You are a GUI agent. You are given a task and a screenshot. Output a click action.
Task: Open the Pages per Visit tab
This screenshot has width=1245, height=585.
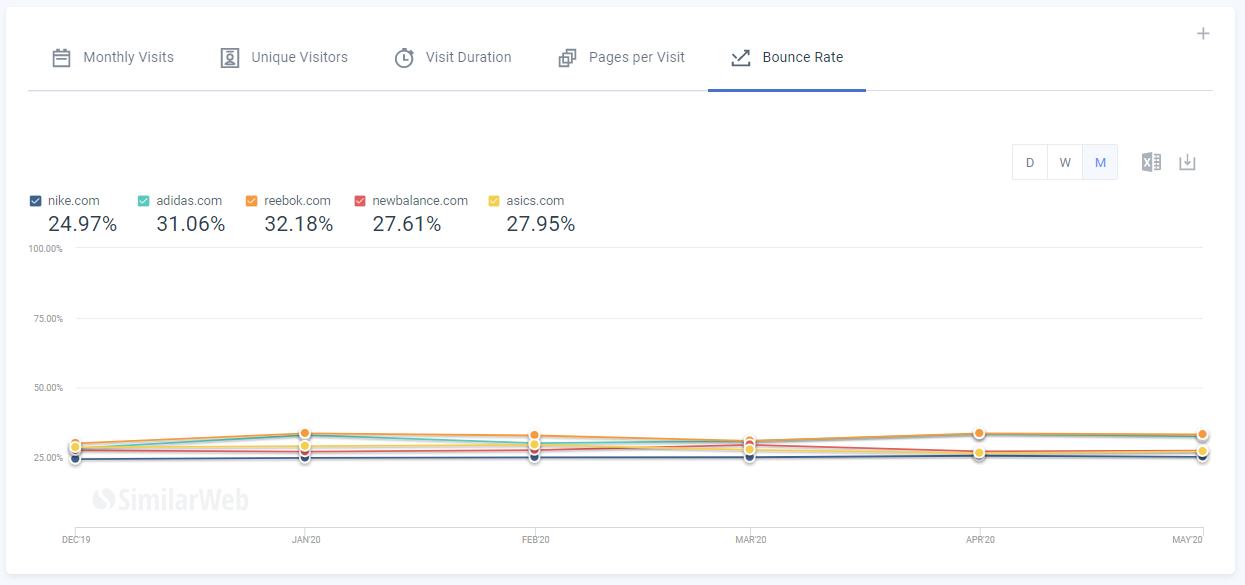click(621, 57)
